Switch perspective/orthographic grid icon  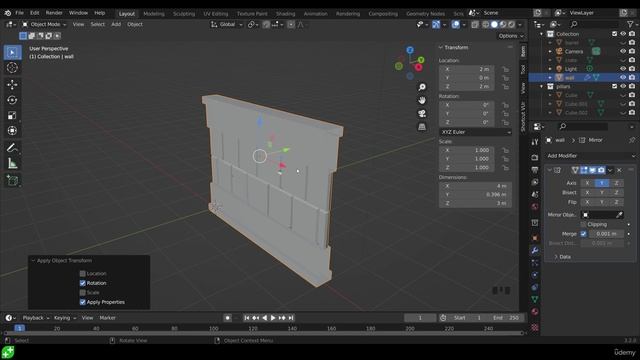[422, 127]
